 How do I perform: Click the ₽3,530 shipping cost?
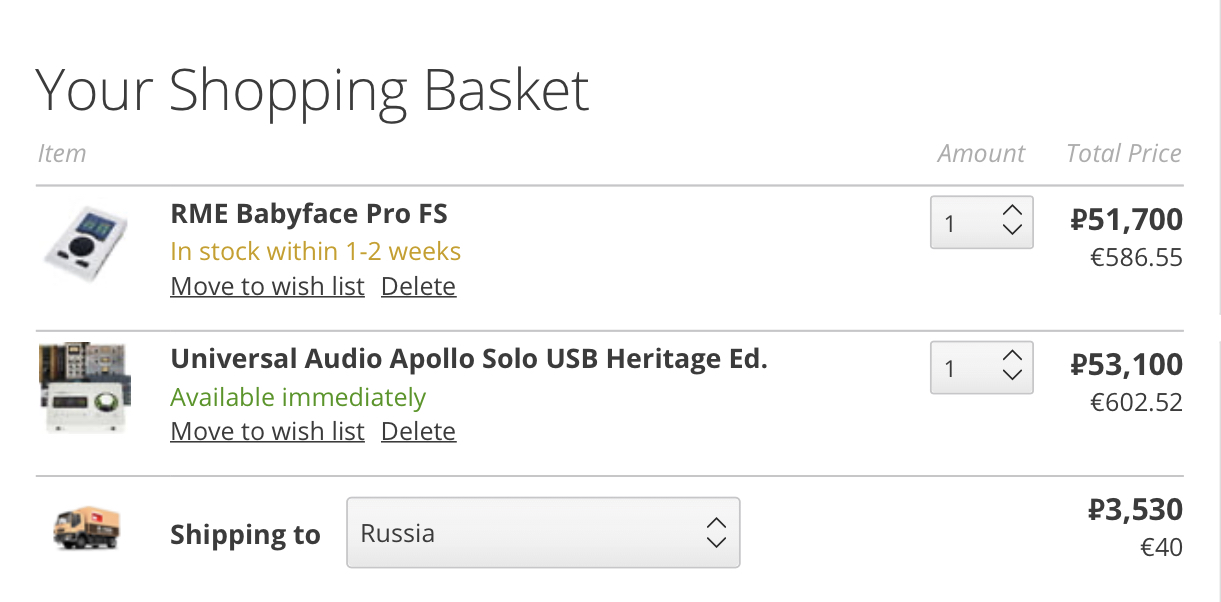[1136, 510]
